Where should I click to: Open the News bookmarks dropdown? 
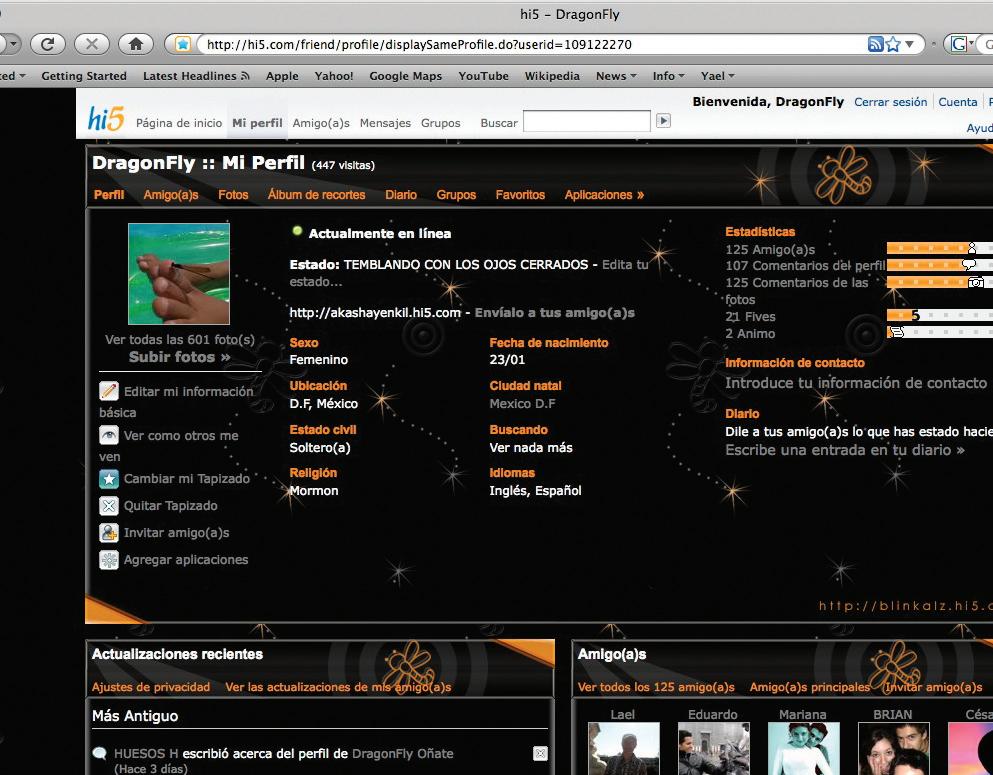[616, 76]
